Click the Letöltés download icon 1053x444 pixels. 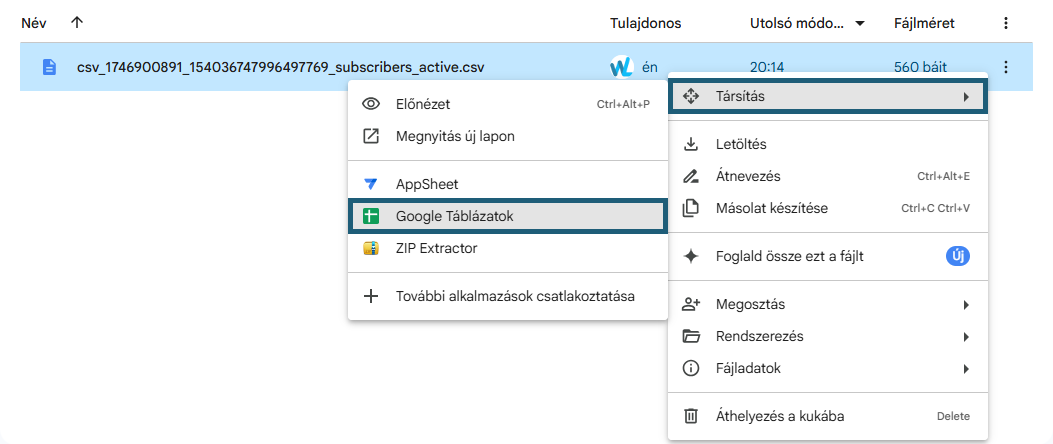pyautogui.click(x=690, y=144)
